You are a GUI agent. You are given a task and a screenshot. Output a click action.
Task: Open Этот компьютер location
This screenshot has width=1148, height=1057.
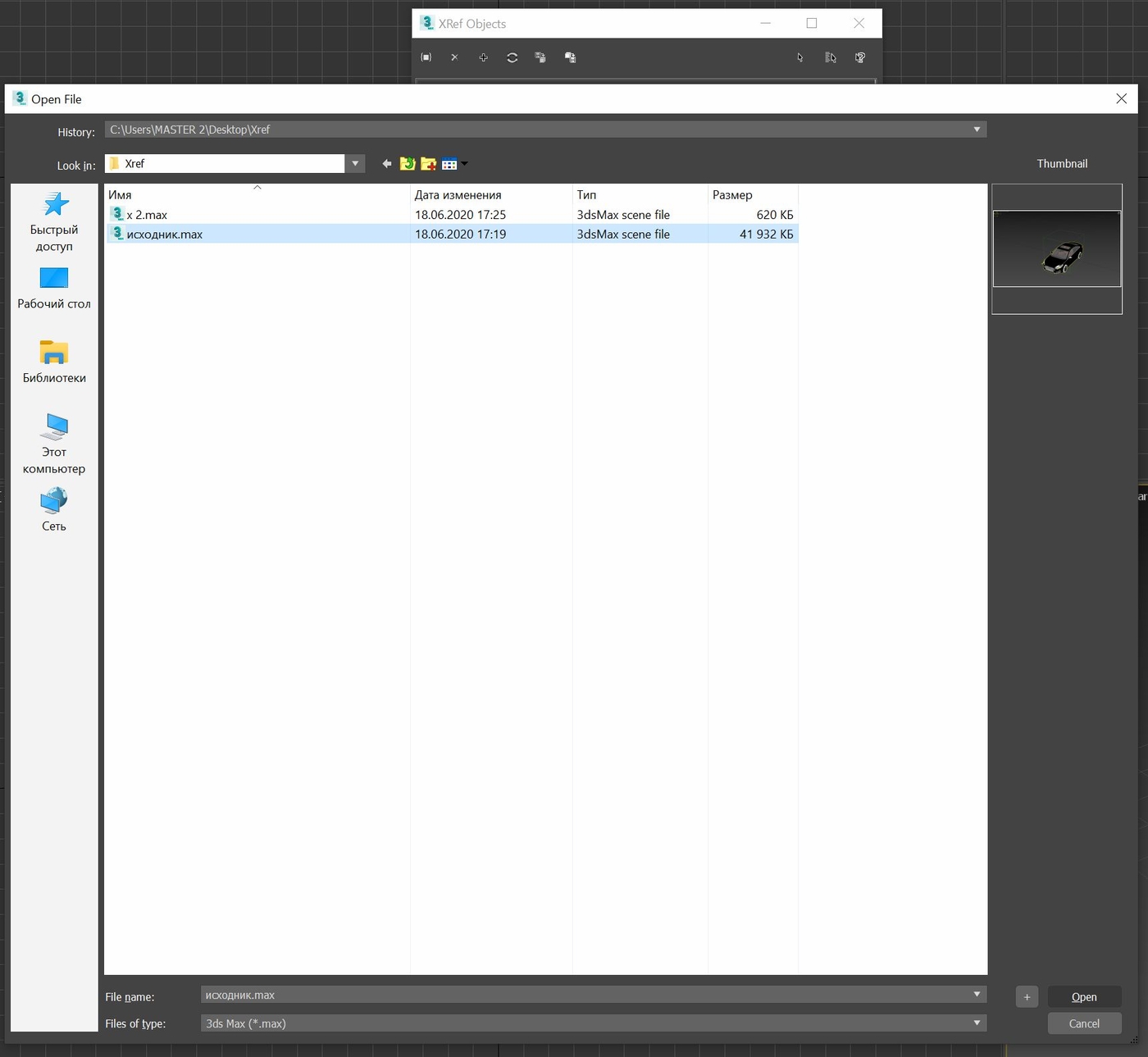click(54, 444)
